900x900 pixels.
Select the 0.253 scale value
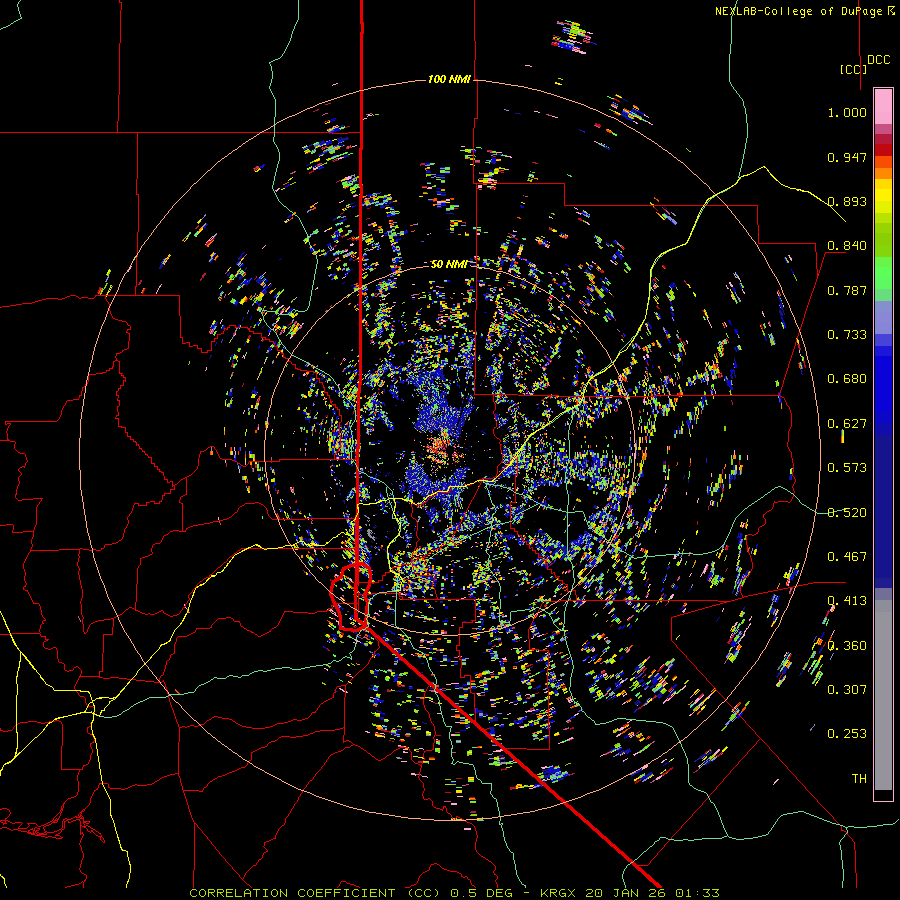point(847,734)
